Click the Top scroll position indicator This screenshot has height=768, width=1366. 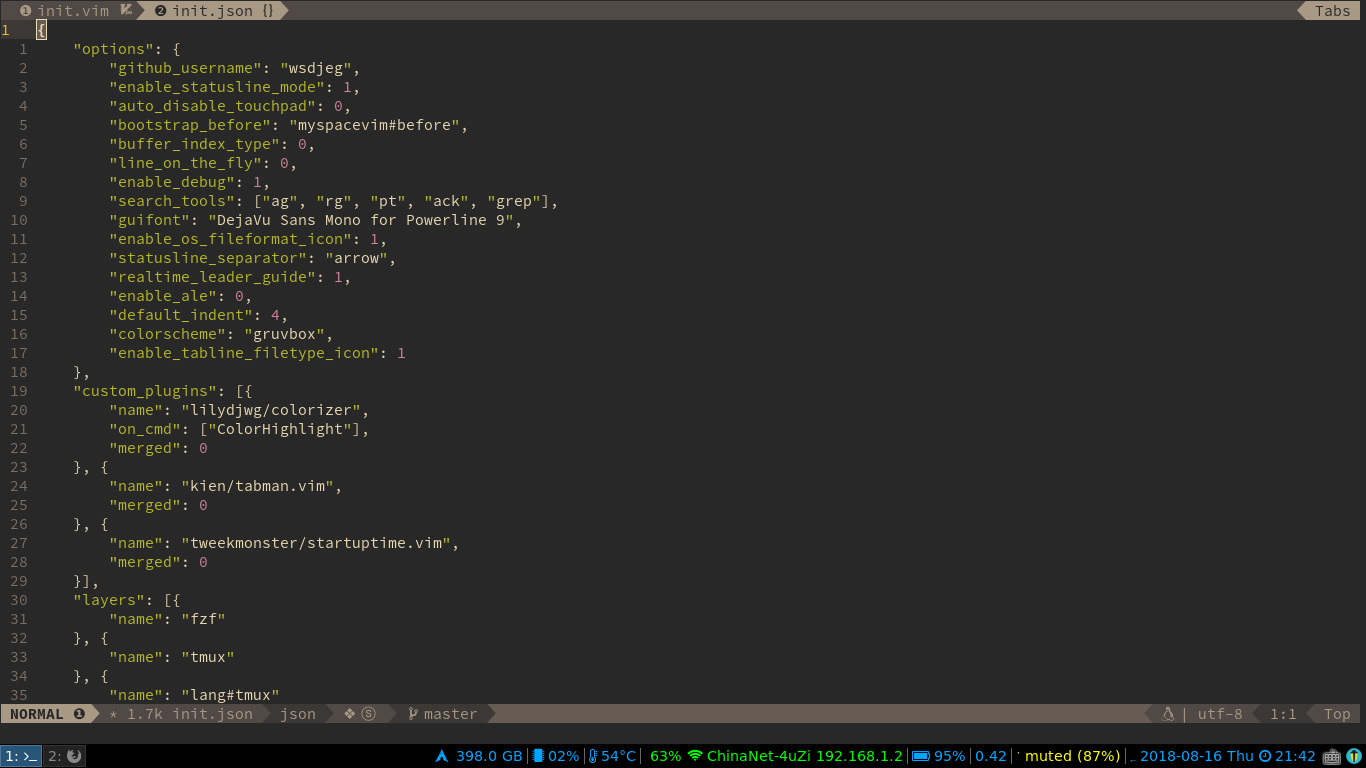coord(1337,714)
